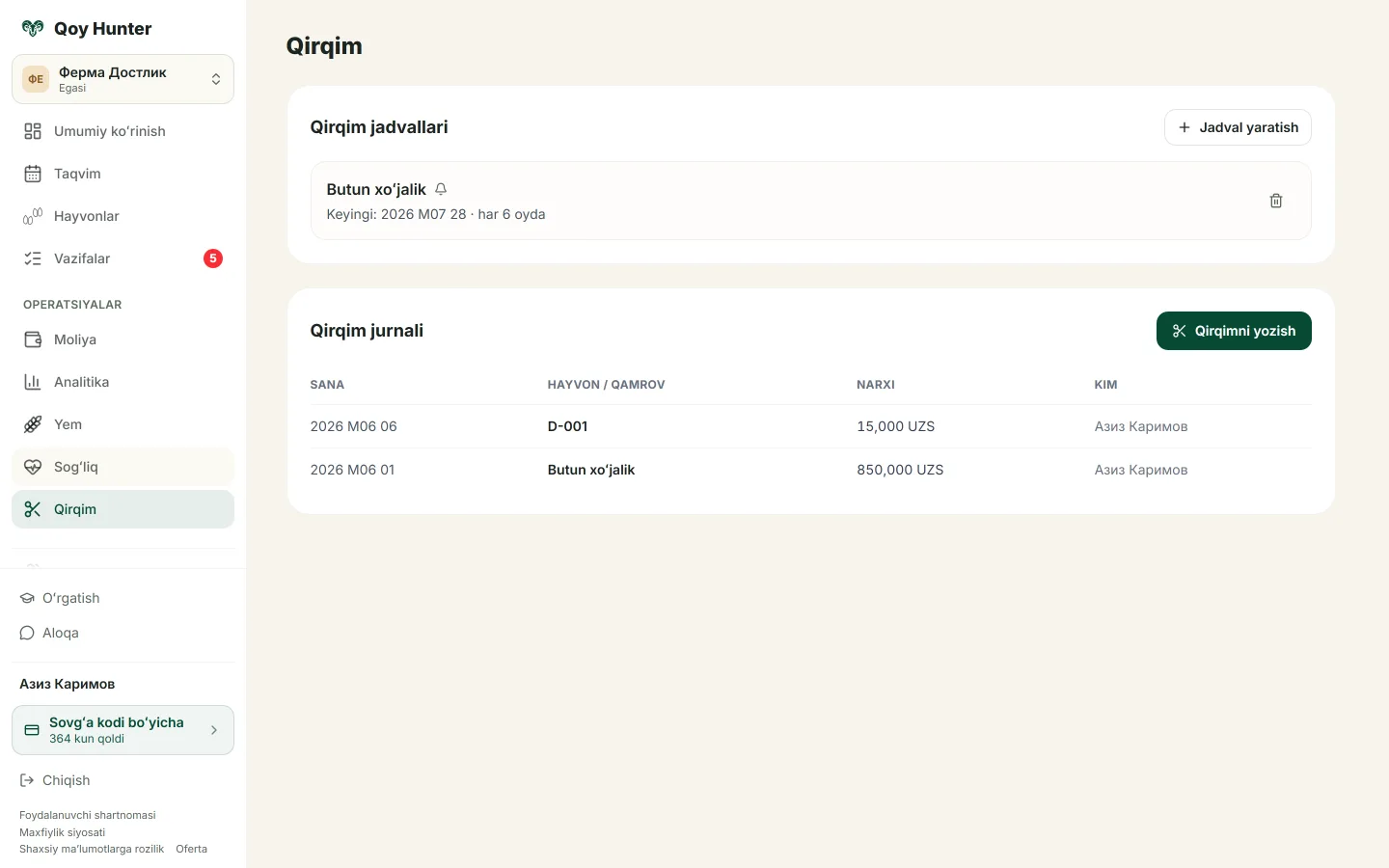The height and width of the screenshot is (868, 1389).
Task: Click the 15,000 UZS cost value
Action: point(895,426)
